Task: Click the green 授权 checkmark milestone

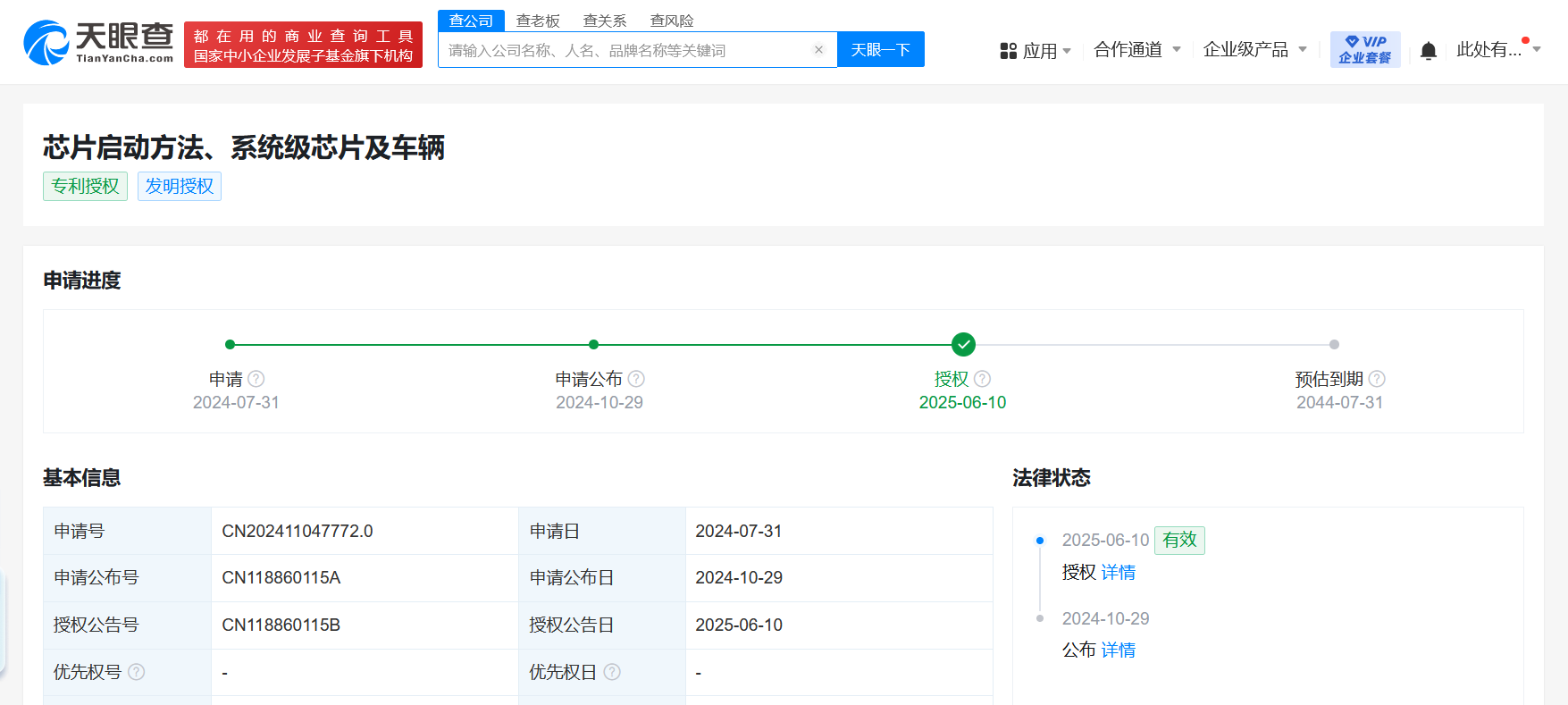Action: (963, 344)
